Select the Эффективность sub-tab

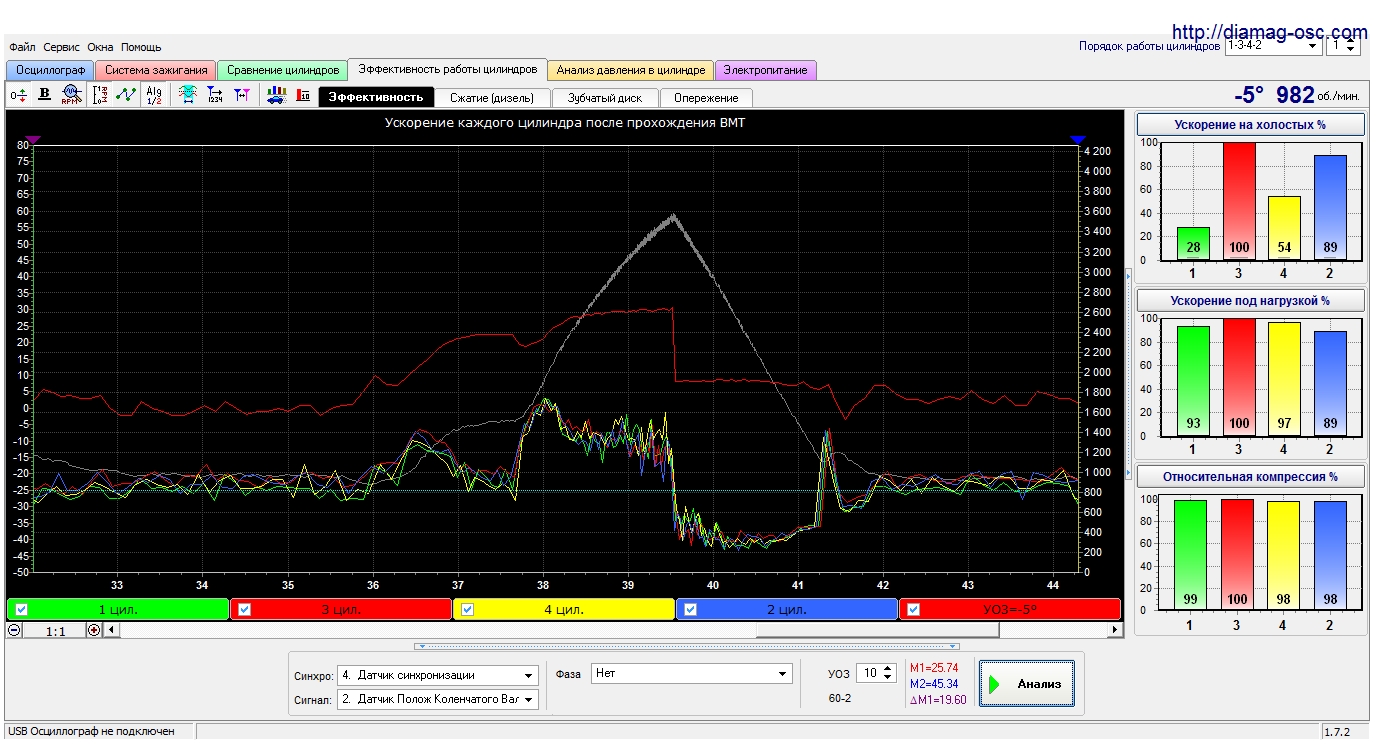click(x=376, y=97)
